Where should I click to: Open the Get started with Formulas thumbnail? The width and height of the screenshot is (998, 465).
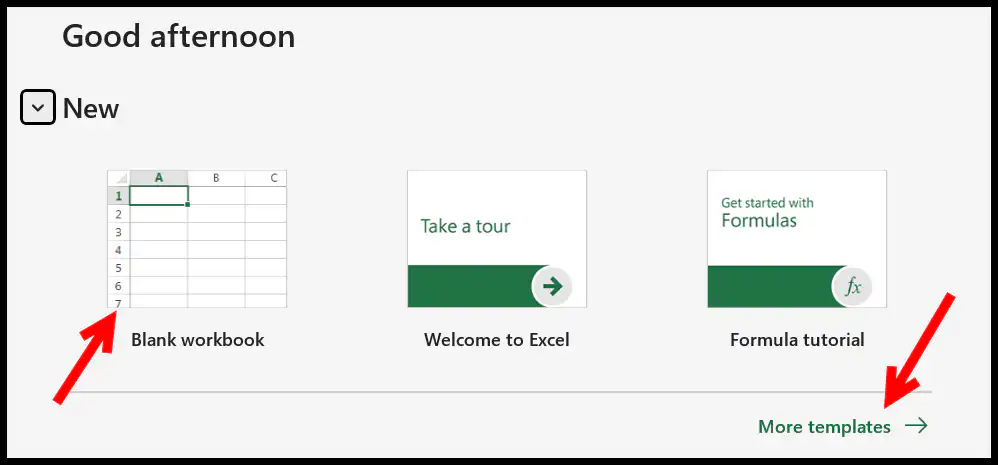click(x=797, y=239)
